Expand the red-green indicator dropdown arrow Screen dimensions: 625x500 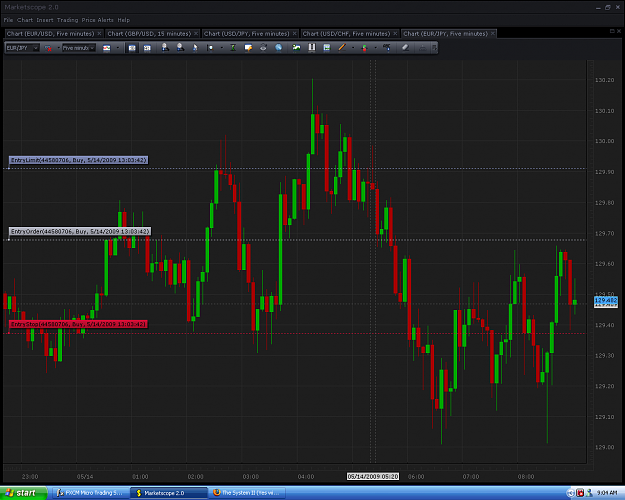375,48
